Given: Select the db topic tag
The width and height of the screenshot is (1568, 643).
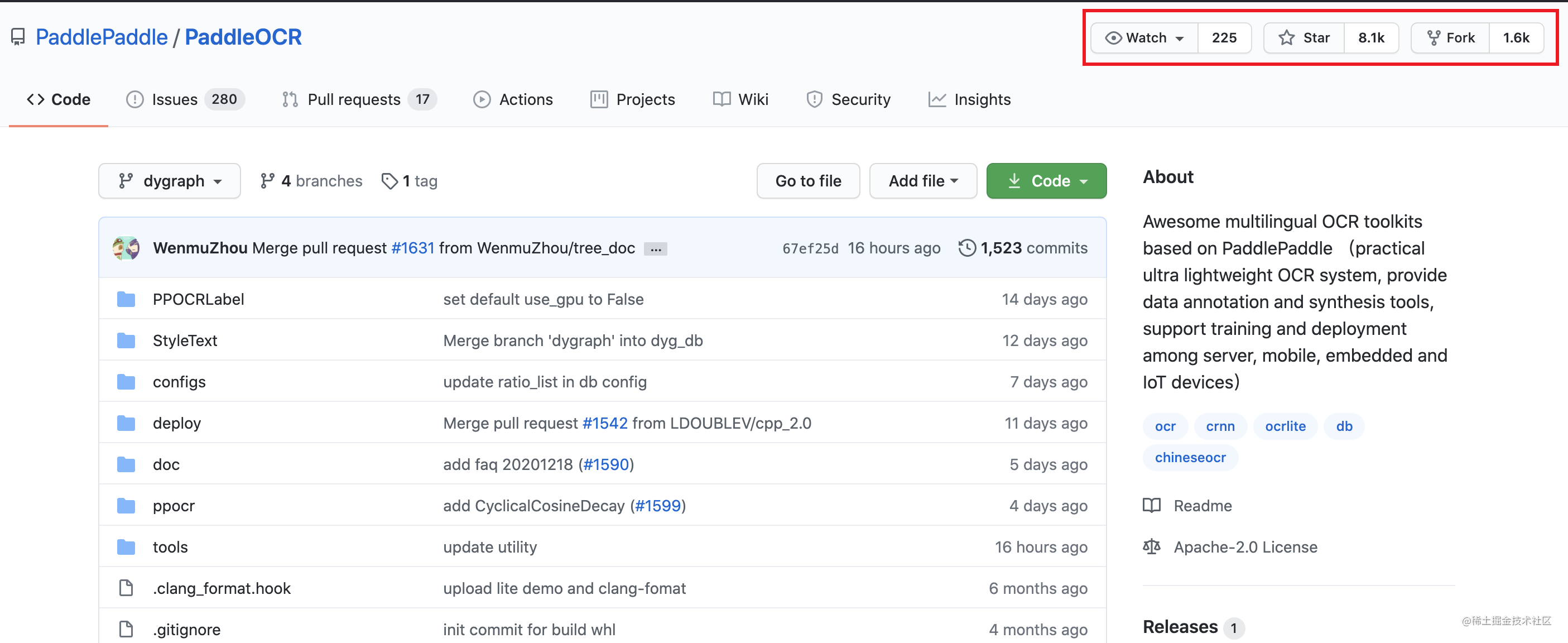Looking at the screenshot, I should [x=1344, y=426].
